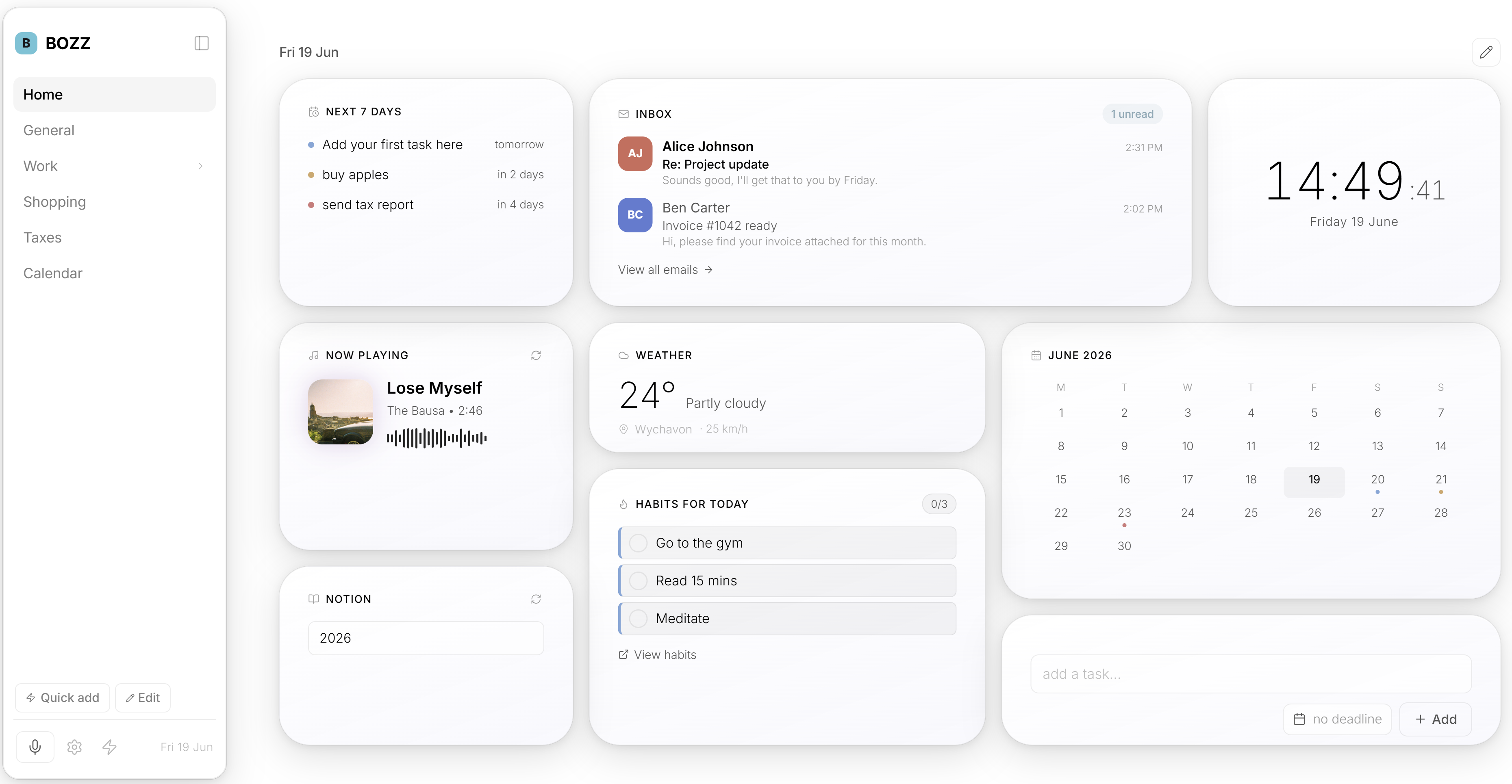Click the Inbox envelope icon
Screen dimensions: 1512x784
coord(623,114)
